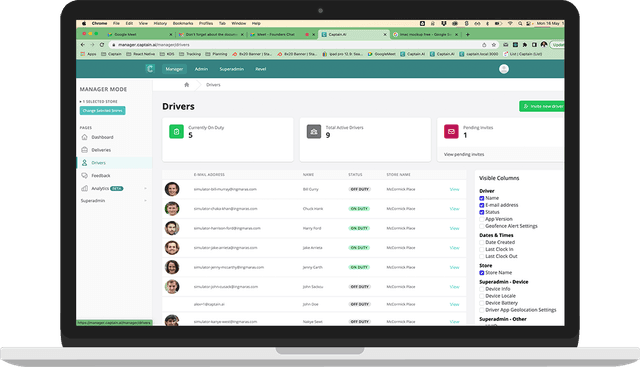Click Bill Curry's driver photo thumbnail

click(172, 189)
